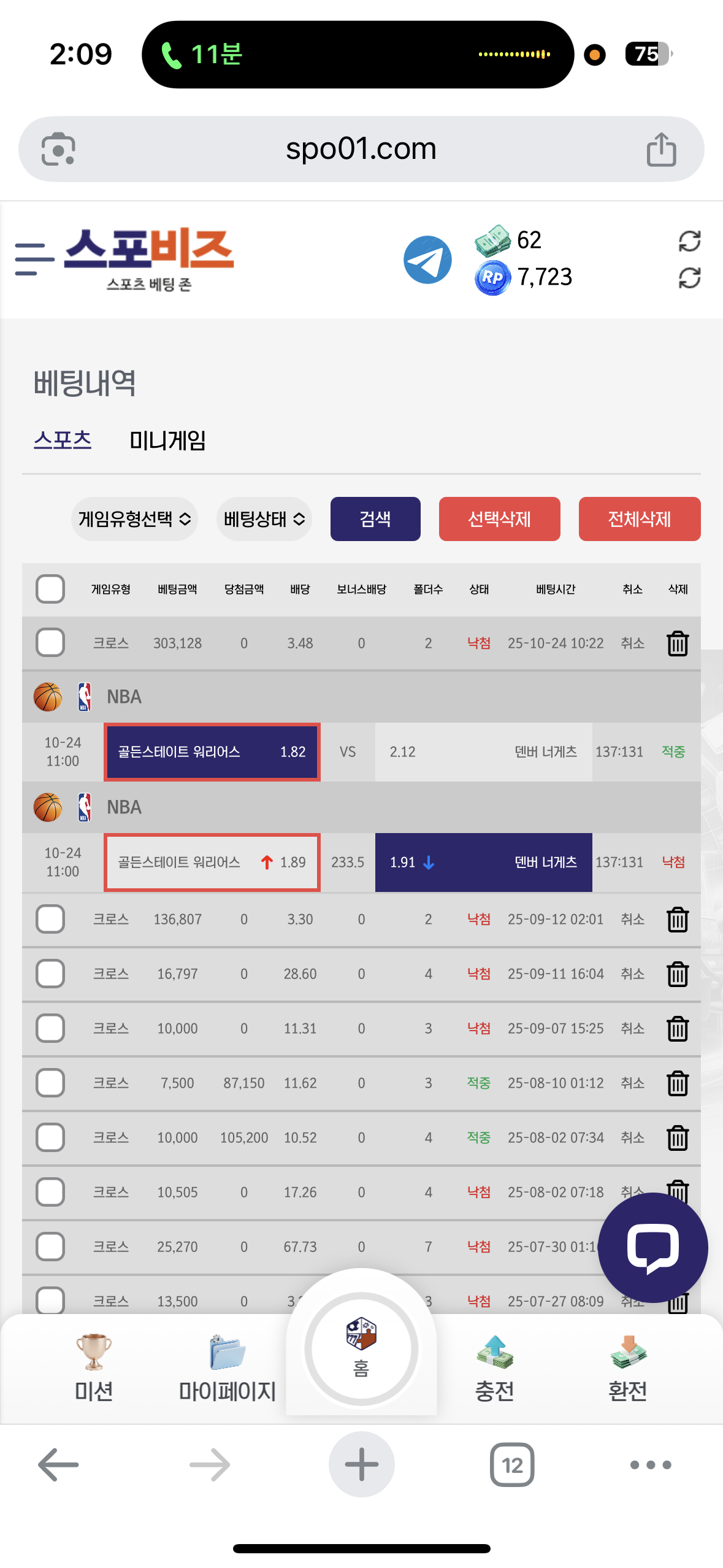Tap the share icon in address bar

click(x=661, y=150)
